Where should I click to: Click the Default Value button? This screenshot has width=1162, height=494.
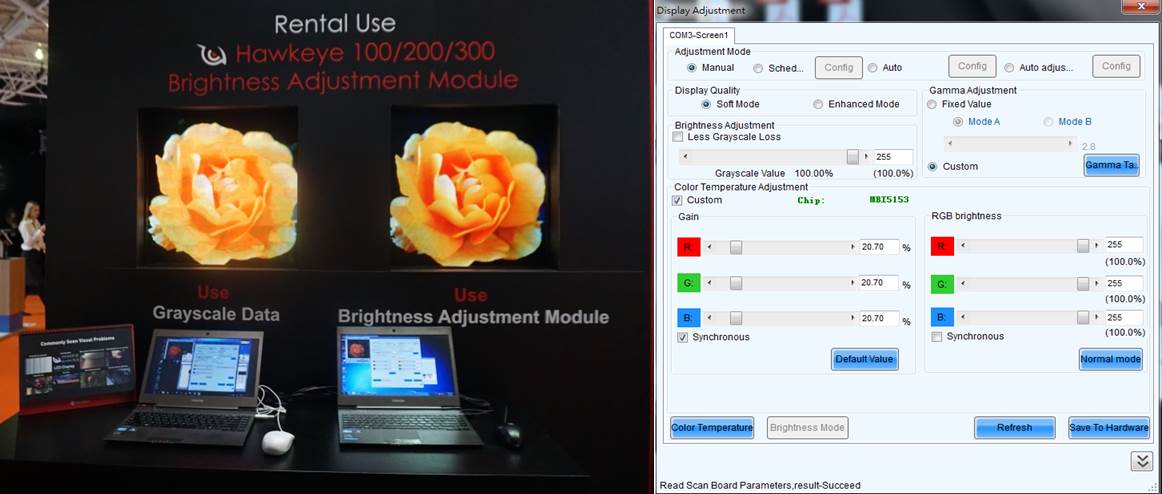point(865,359)
